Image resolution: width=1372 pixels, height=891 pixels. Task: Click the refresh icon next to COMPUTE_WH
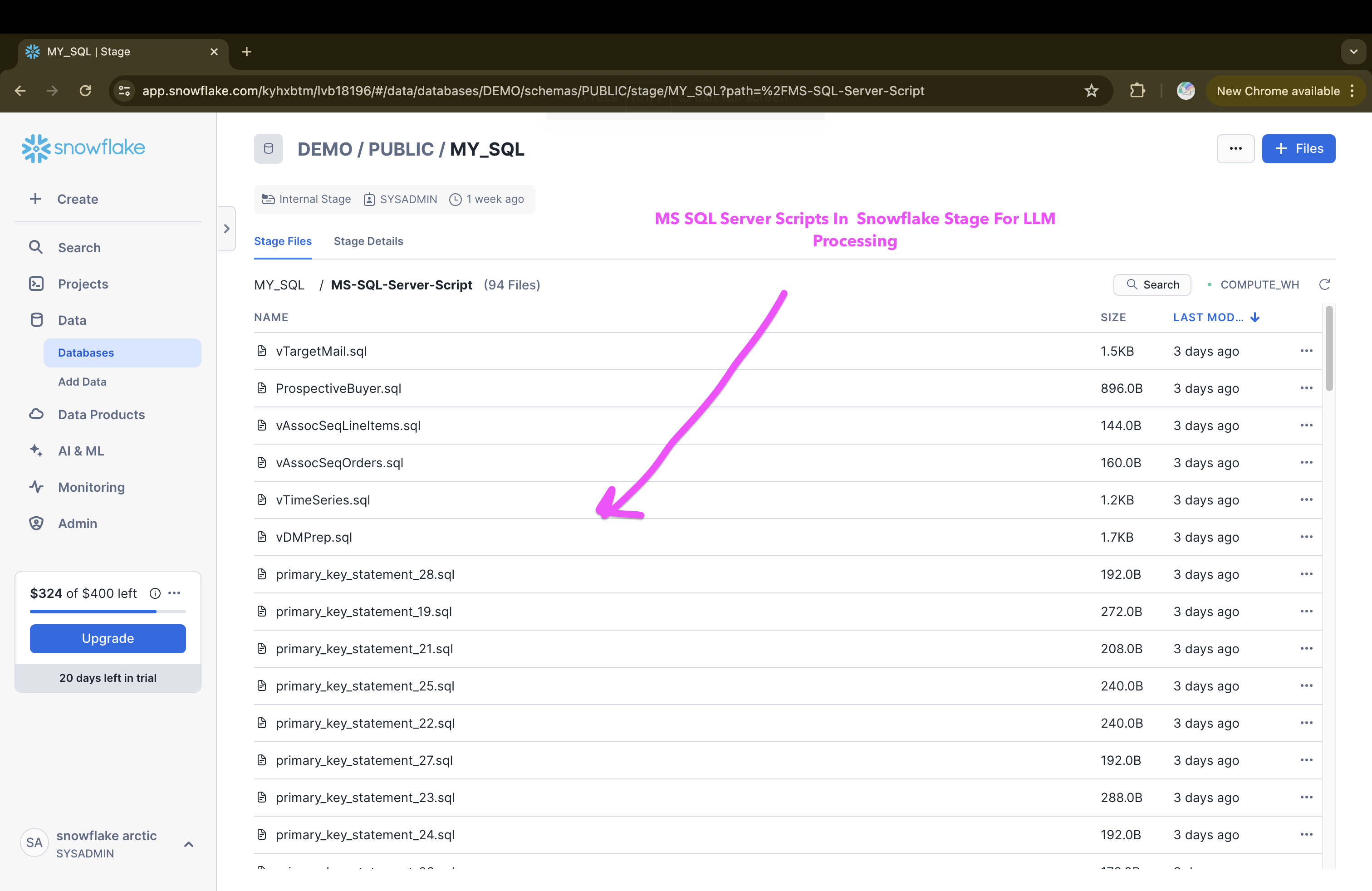pyautogui.click(x=1324, y=285)
